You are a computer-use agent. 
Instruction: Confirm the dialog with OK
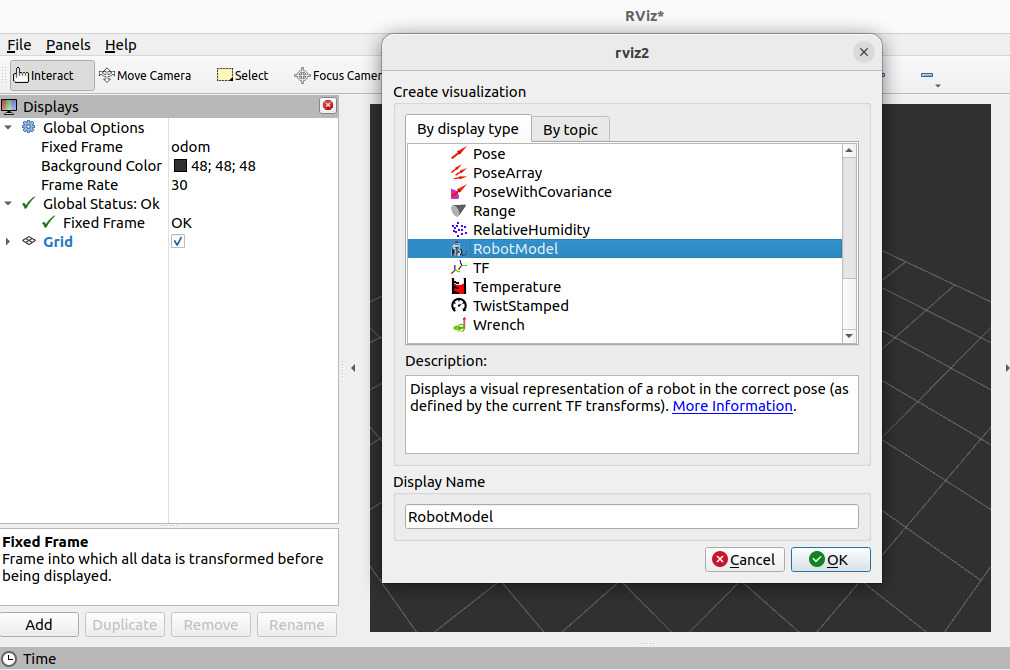[830, 559]
